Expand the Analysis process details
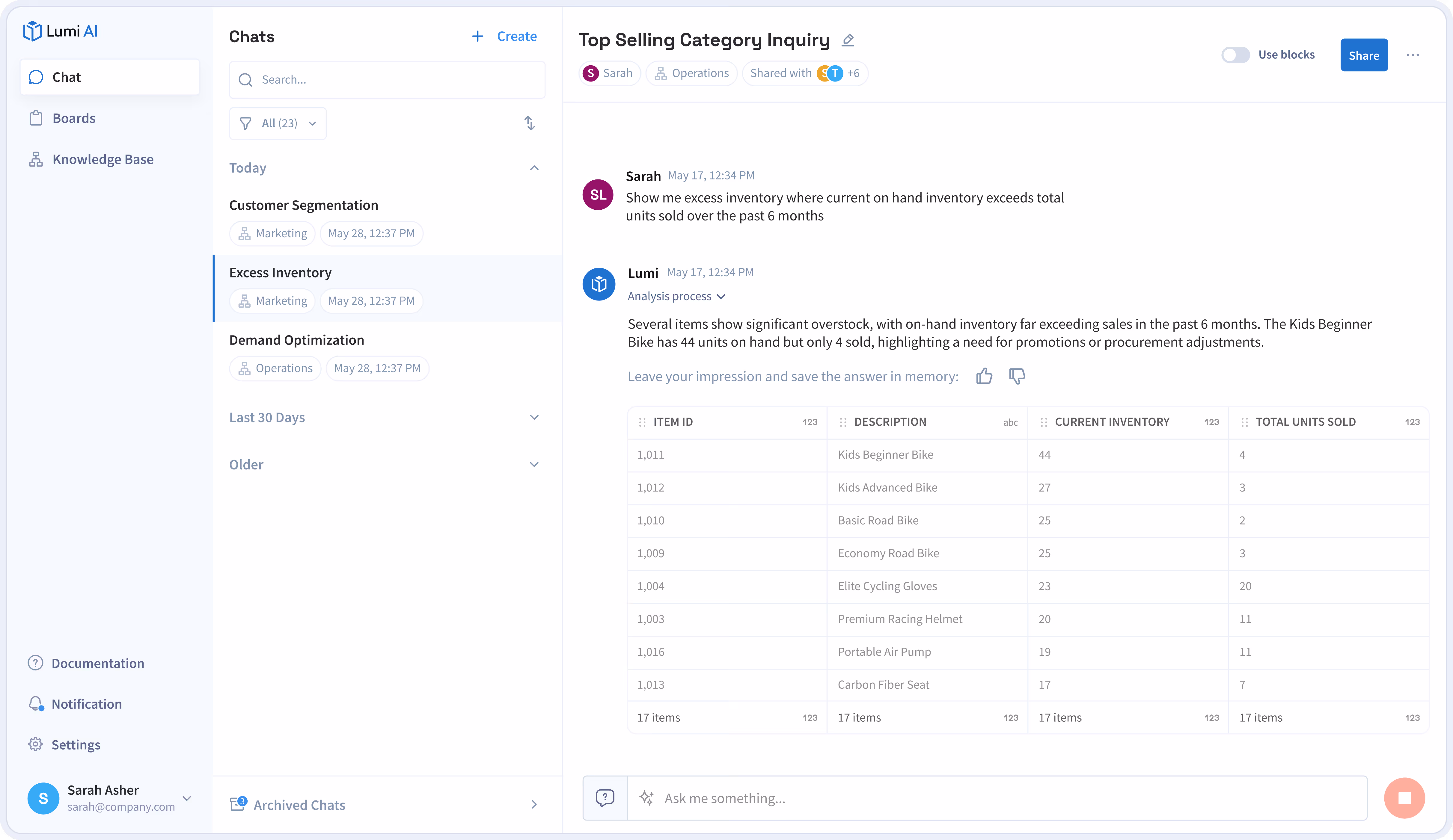The image size is (1453, 840). click(x=676, y=296)
